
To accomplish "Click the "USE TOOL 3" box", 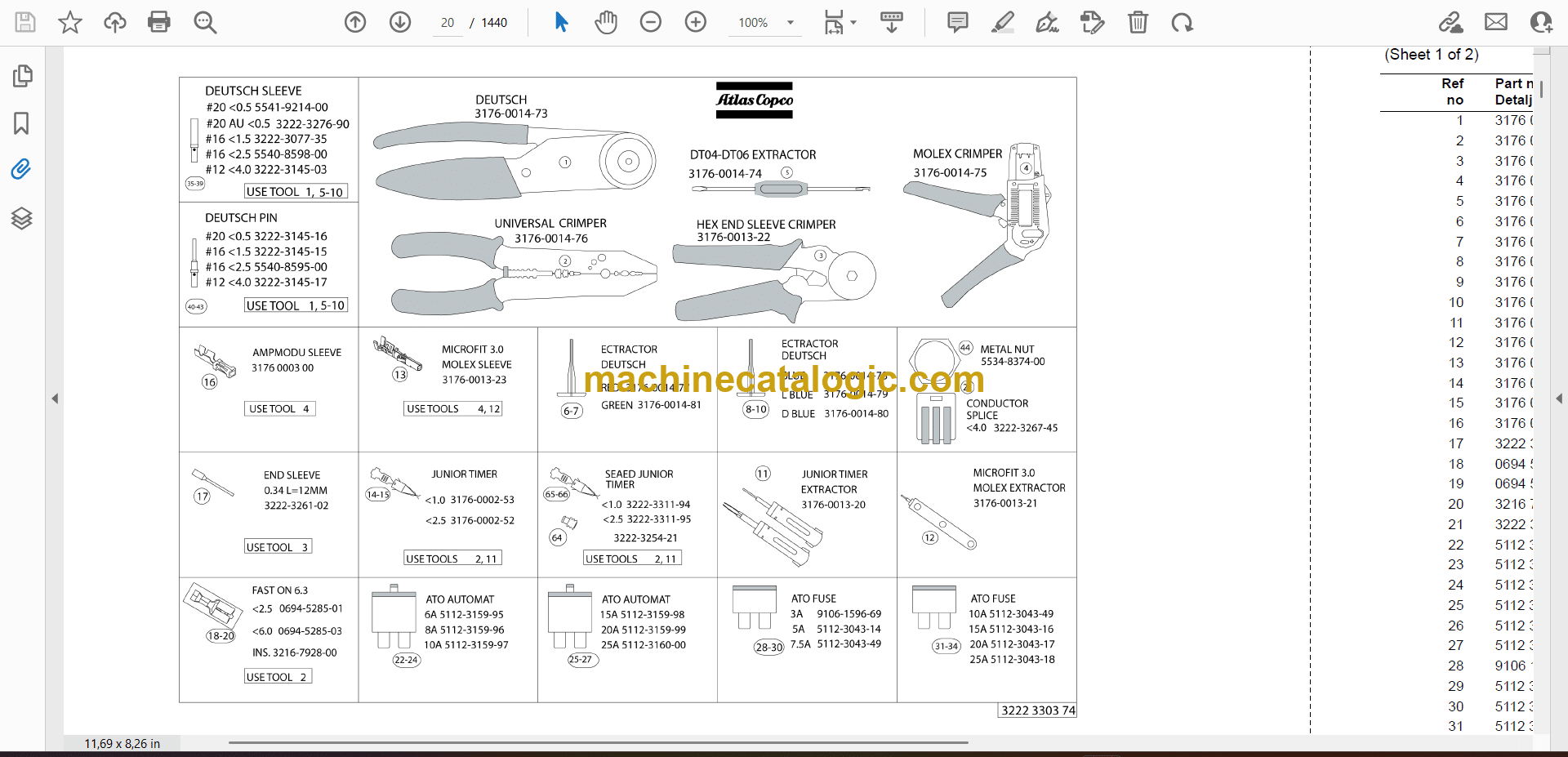I will coord(278,547).
